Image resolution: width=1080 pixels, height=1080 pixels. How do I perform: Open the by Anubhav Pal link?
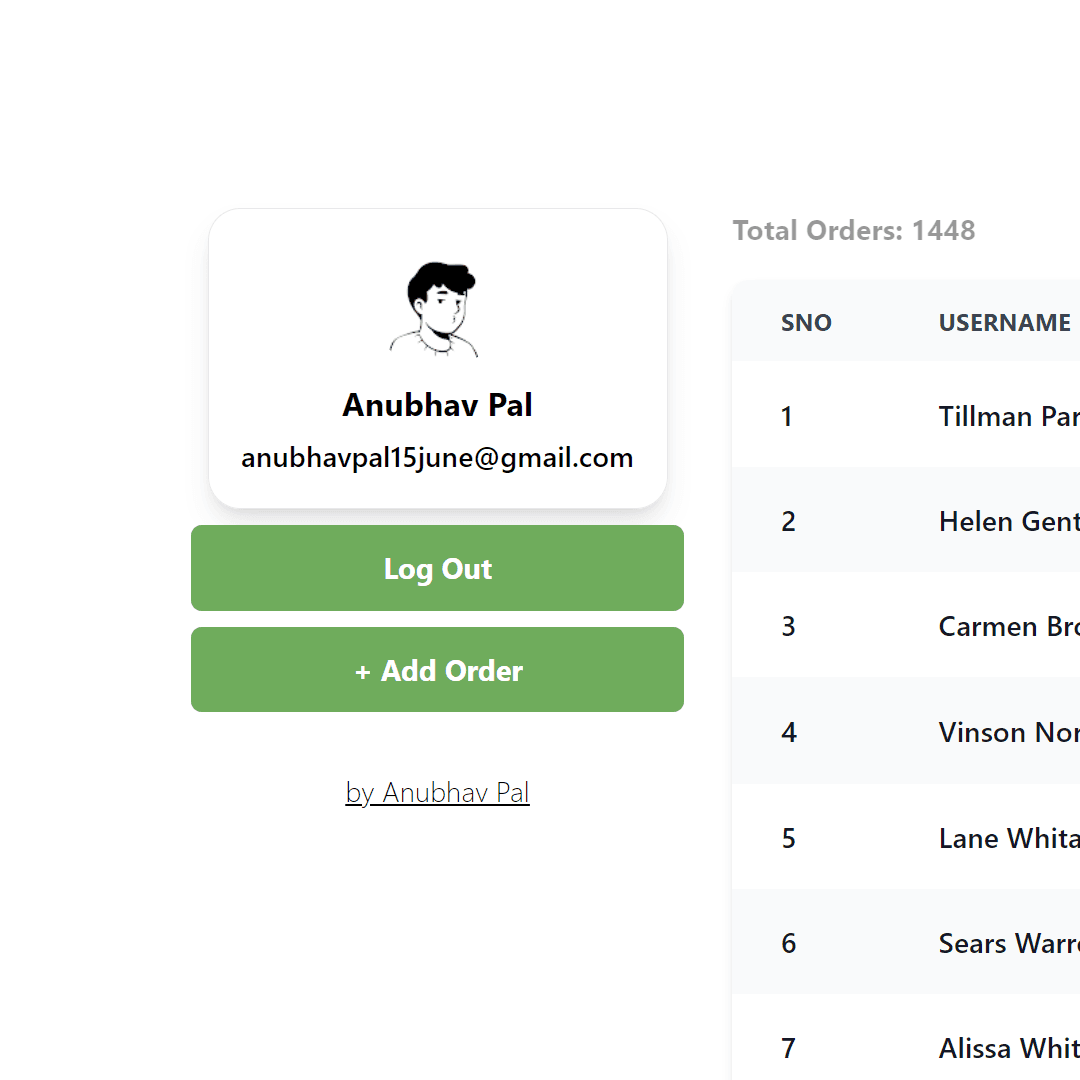tap(437, 793)
